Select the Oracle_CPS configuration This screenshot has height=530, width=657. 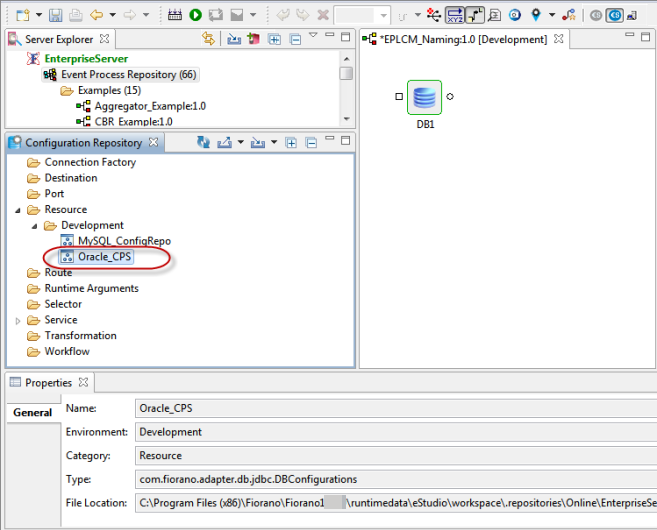click(104, 256)
